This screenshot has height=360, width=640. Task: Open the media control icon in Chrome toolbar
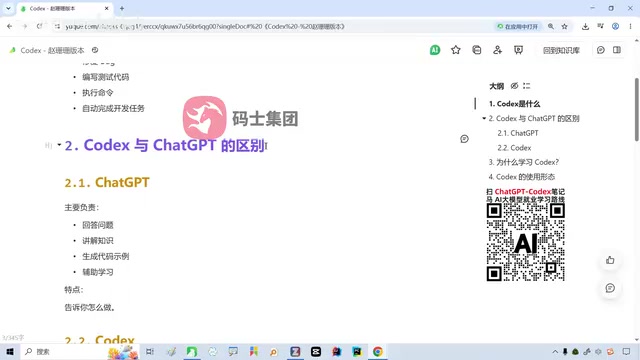pyautogui.click(x=600, y=26)
